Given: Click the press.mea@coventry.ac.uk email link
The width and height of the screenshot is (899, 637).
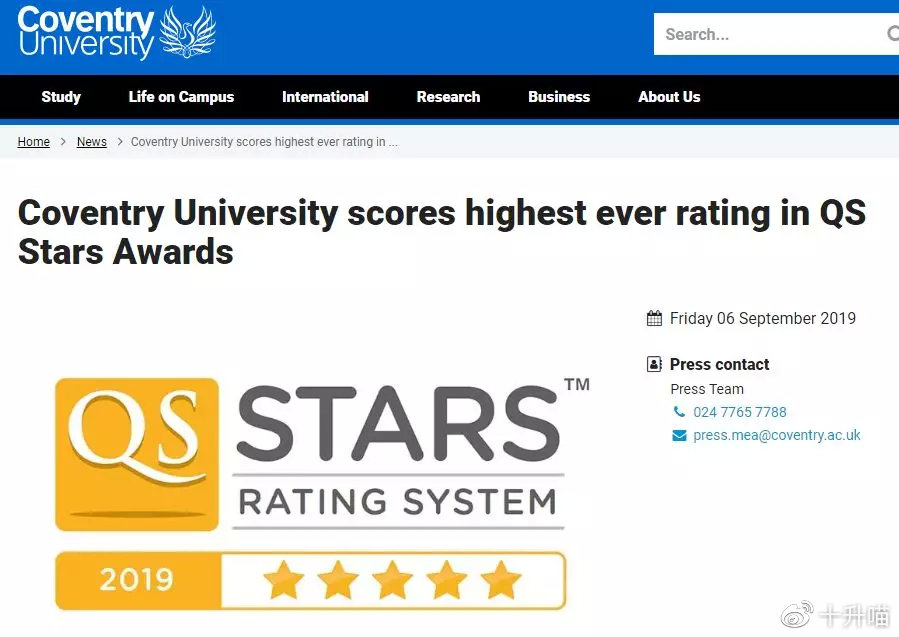Looking at the screenshot, I should coord(777,435).
